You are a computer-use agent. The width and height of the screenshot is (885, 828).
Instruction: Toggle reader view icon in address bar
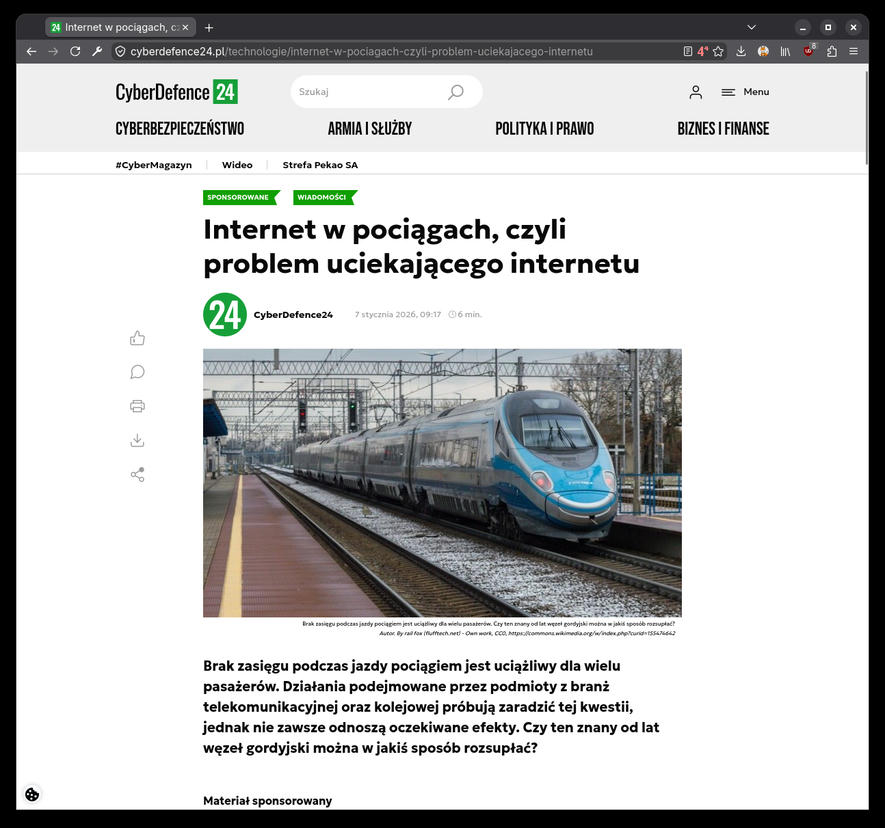point(687,51)
